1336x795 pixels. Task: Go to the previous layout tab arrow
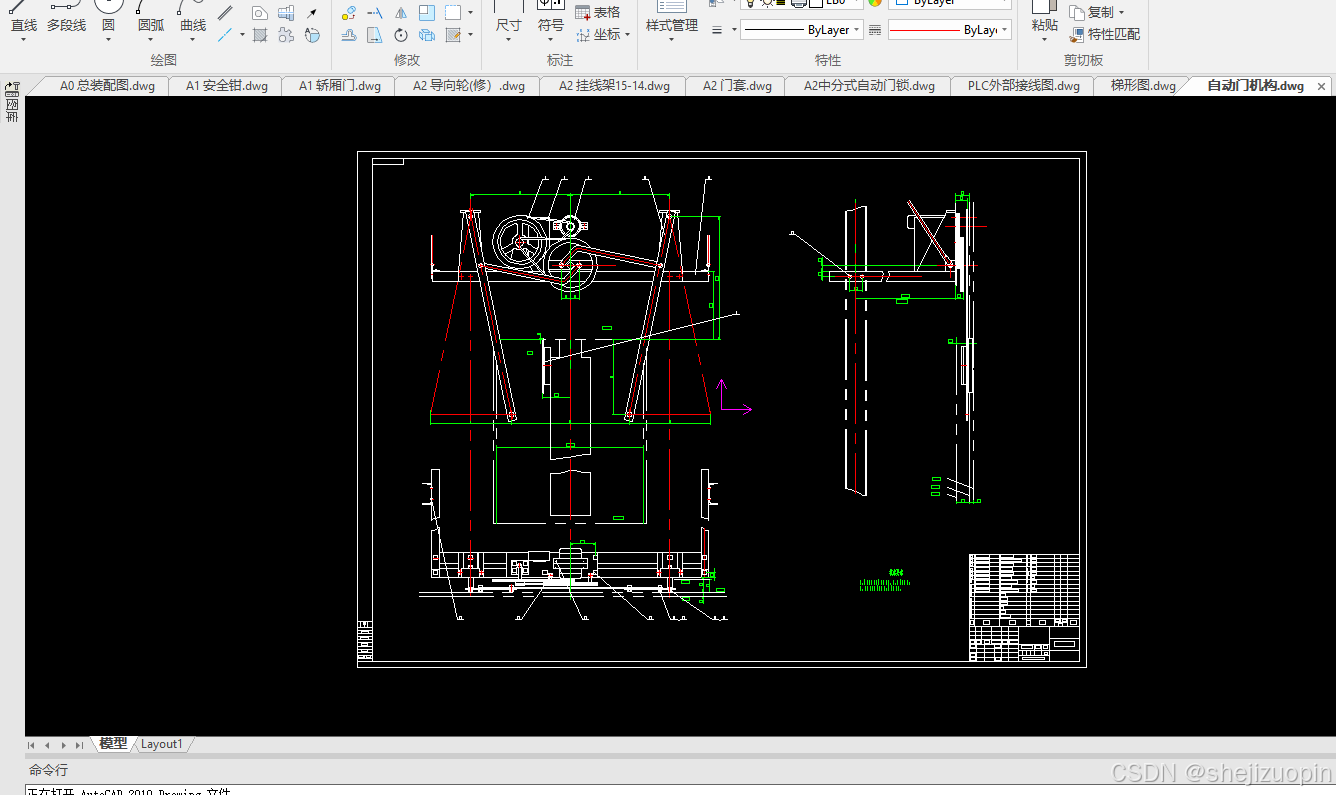47,745
